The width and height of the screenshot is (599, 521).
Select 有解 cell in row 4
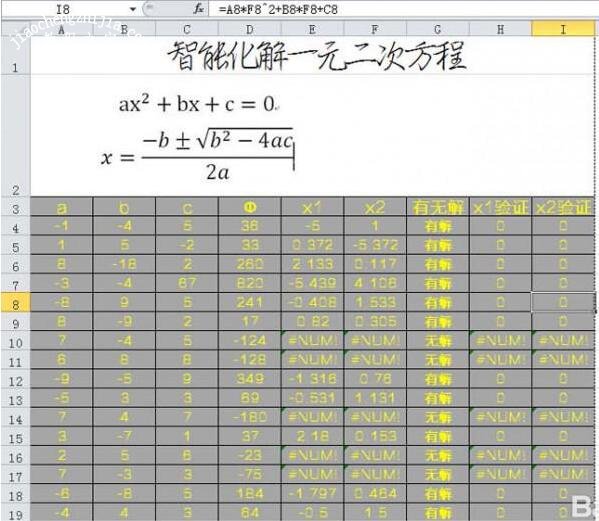tap(437, 226)
